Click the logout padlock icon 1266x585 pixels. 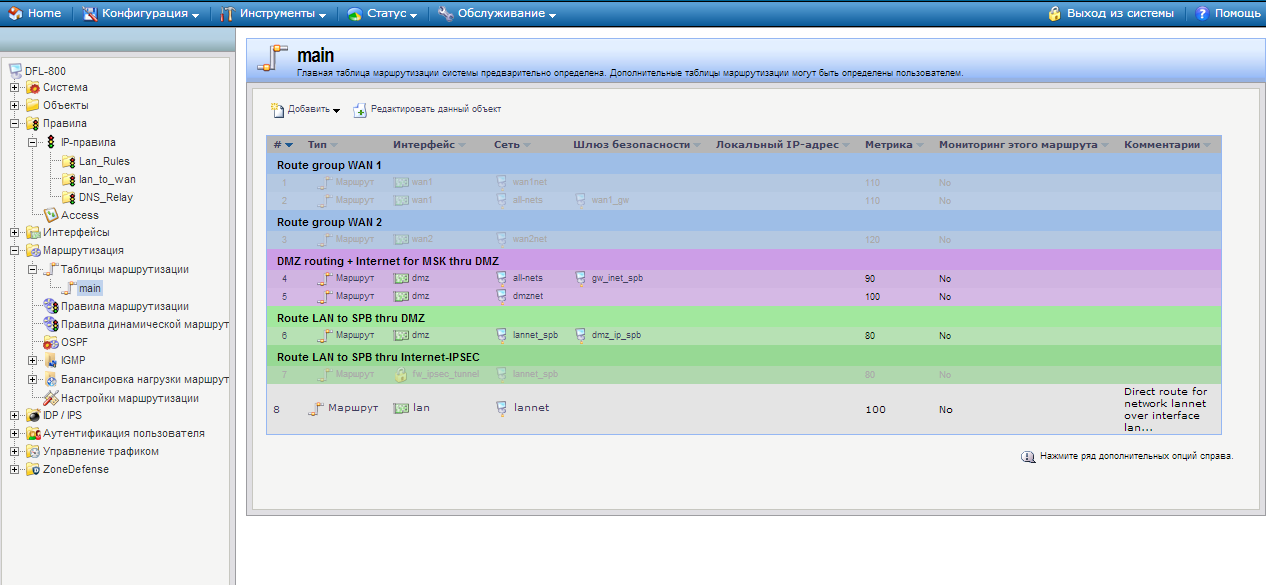point(1055,14)
